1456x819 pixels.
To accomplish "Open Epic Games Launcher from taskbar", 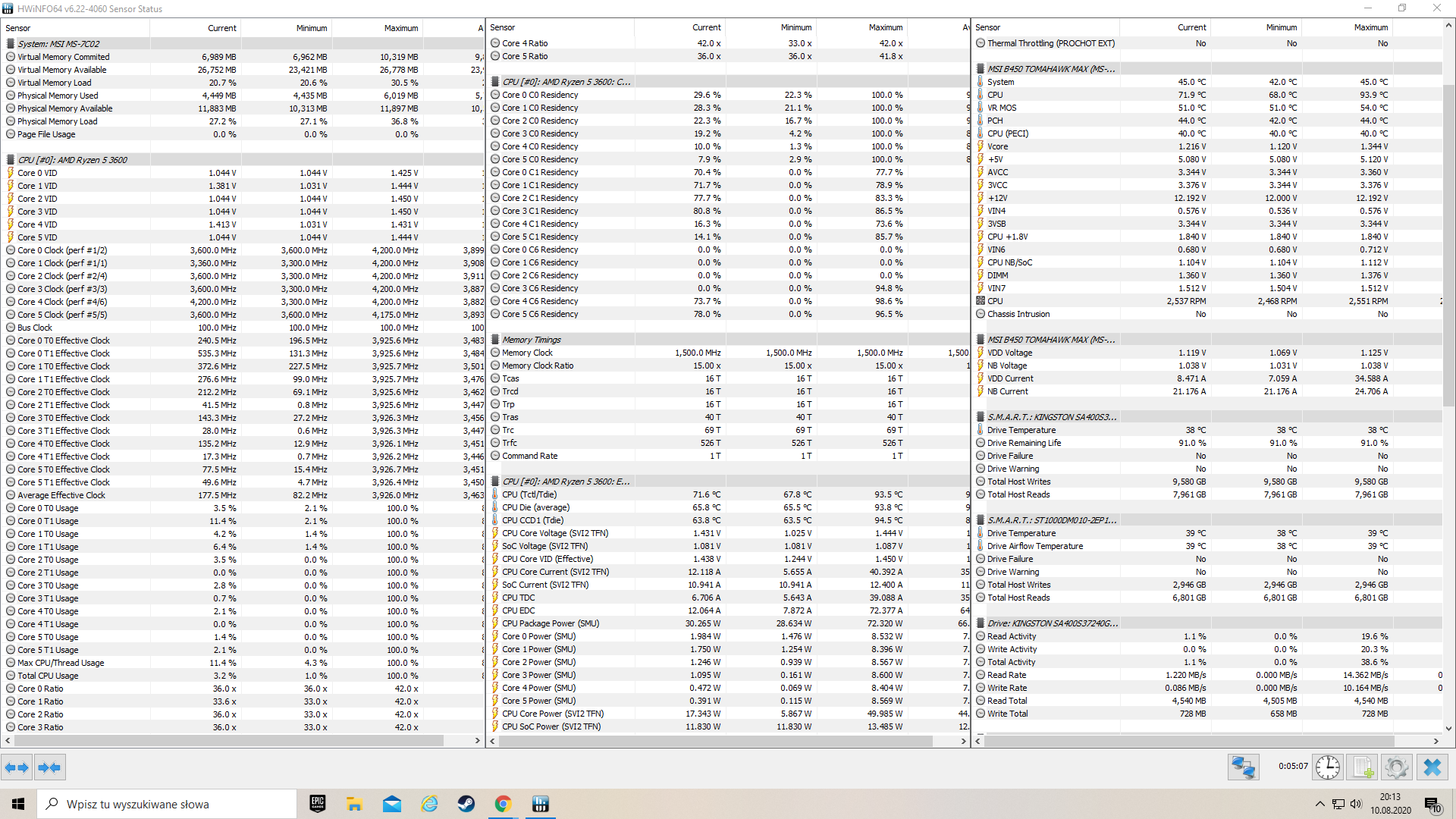I will (x=318, y=804).
